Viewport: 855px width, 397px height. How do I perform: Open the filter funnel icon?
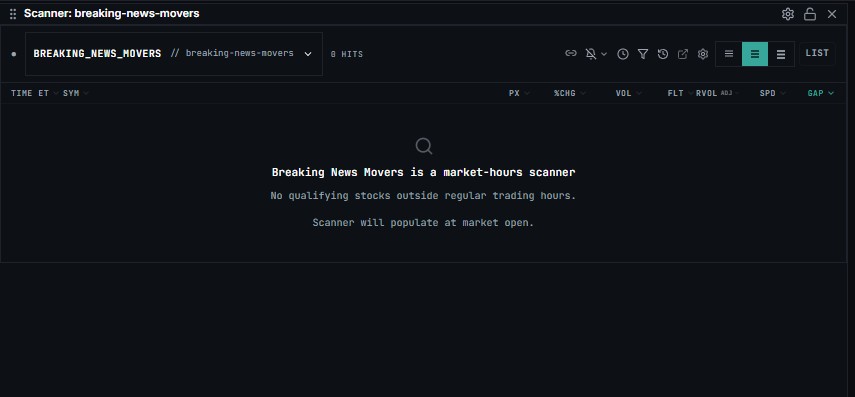643,53
